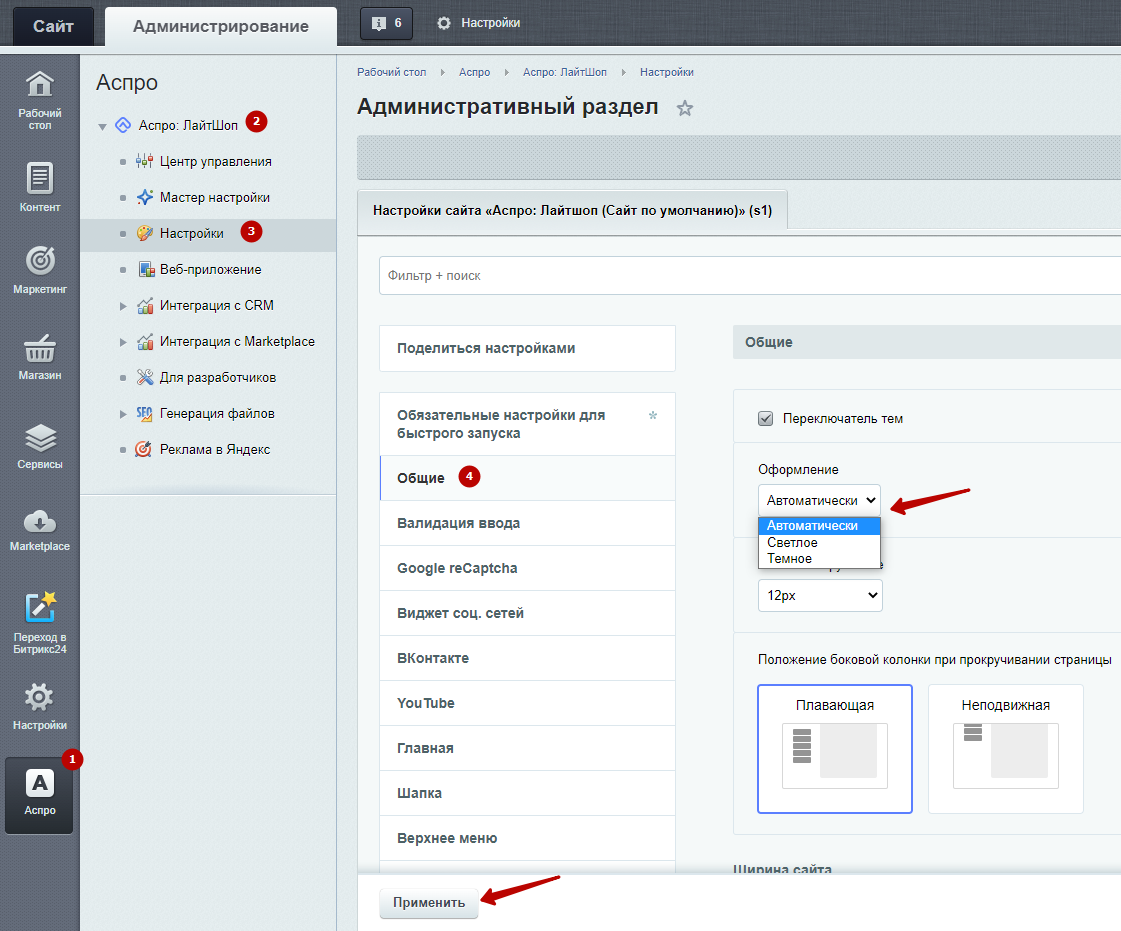Click the Для разработчиков tools icon
The width and height of the screenshot is (1121, 931).
[144, 378]
